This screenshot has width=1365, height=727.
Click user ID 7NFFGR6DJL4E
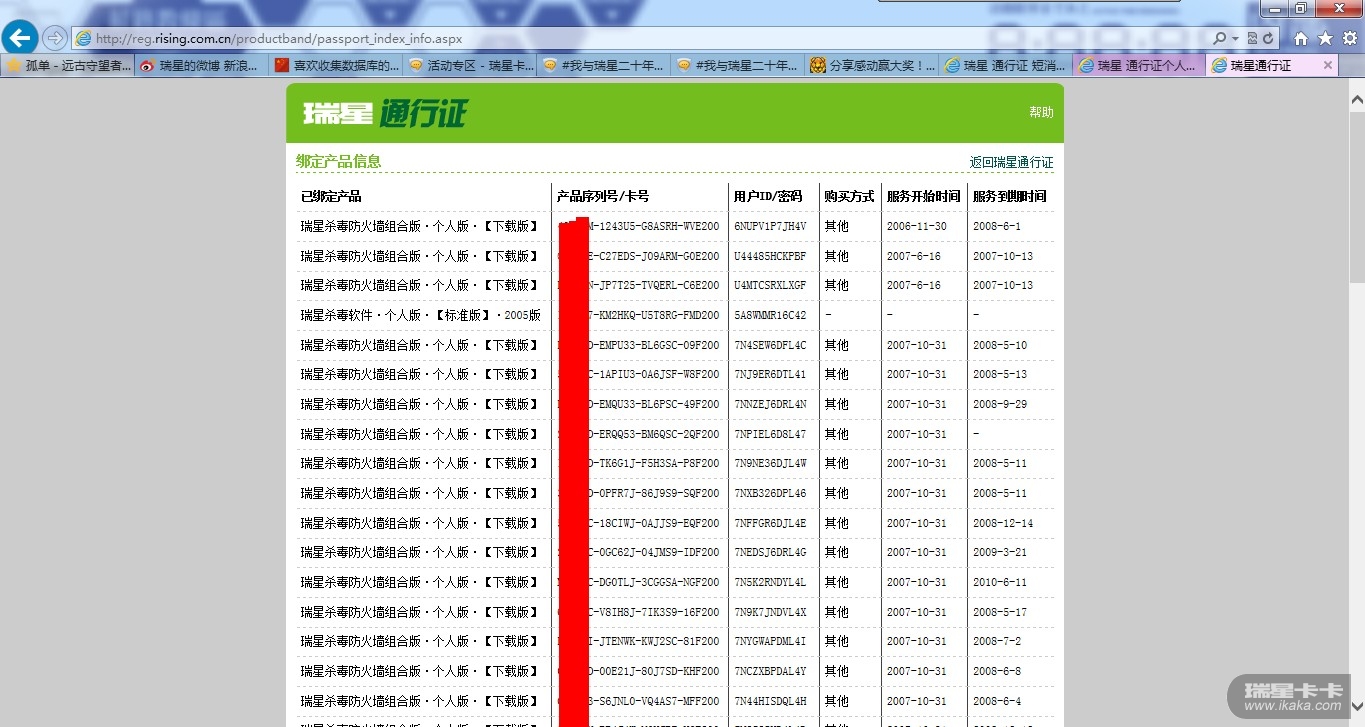tap(770, 523)
